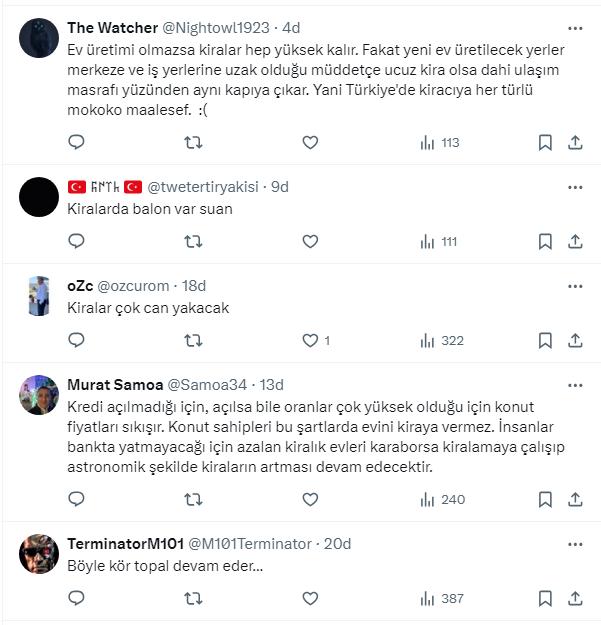The width and height of the screenshot is (601, 625).
Task: Reply to Murat Samoa's tweet
Action: point(76,499)
